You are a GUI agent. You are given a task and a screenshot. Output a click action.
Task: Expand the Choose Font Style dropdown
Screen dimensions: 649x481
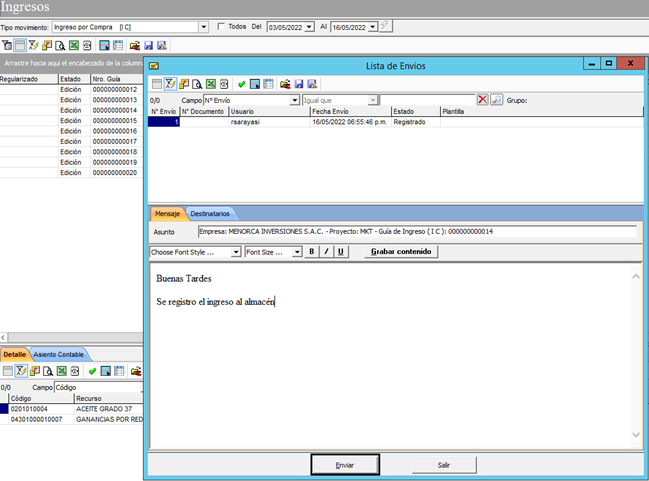coord(236,252)
